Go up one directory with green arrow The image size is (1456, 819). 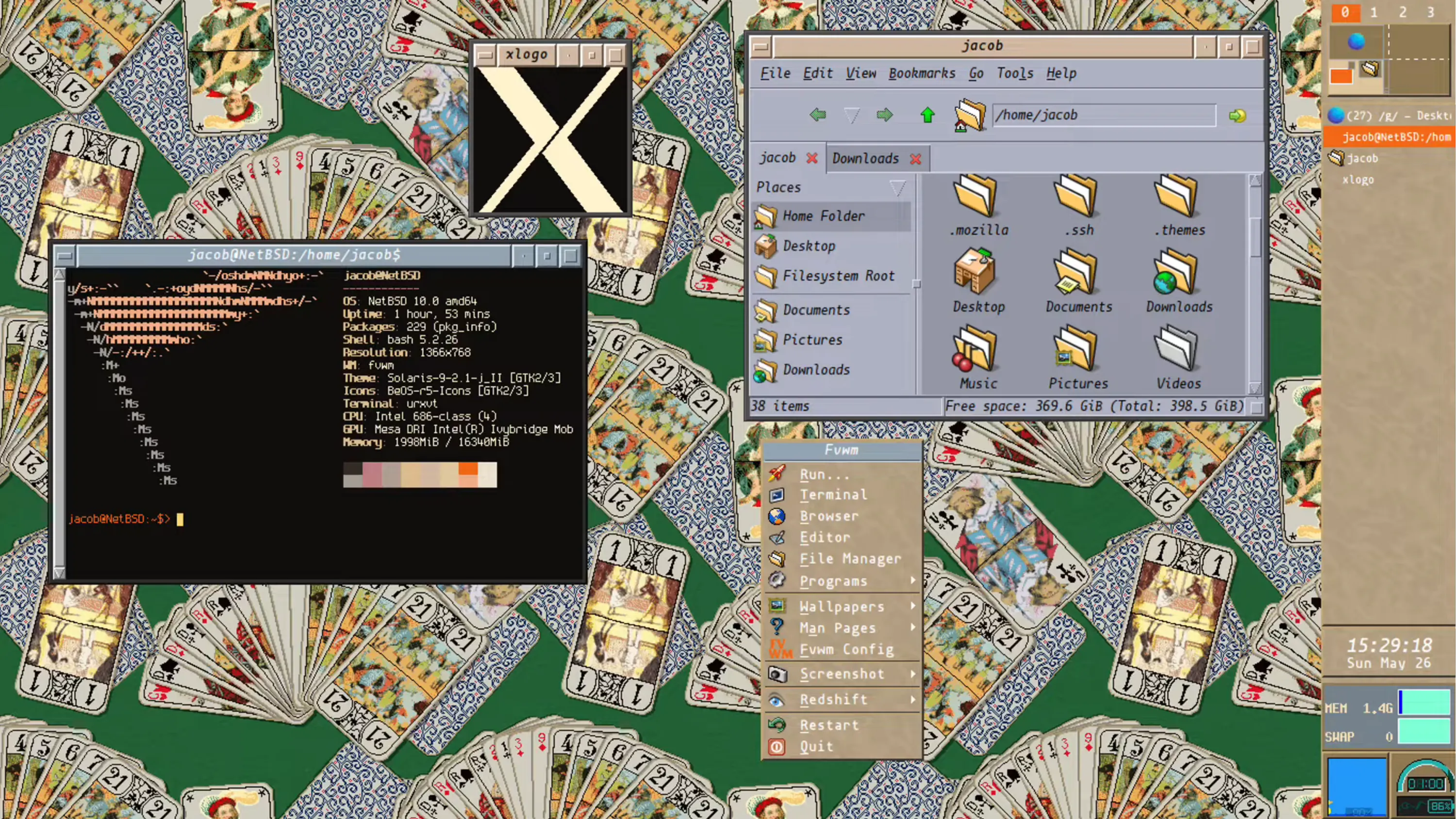click(x=927, y=115)
